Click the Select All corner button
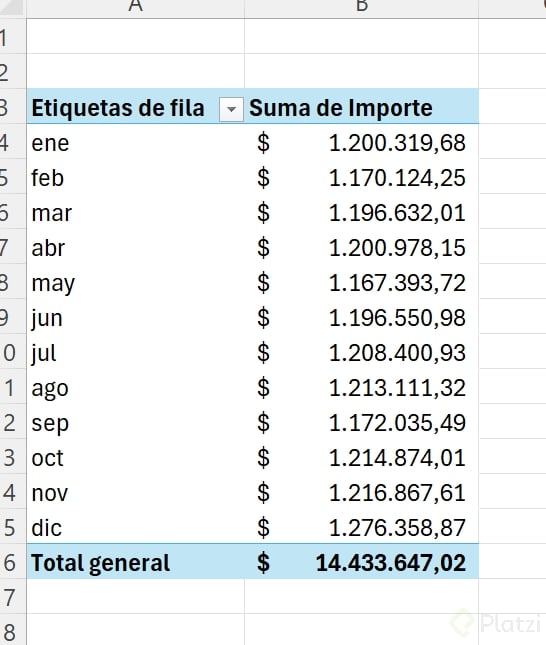This screenshot has width=546, height=645. coord(12,8)
